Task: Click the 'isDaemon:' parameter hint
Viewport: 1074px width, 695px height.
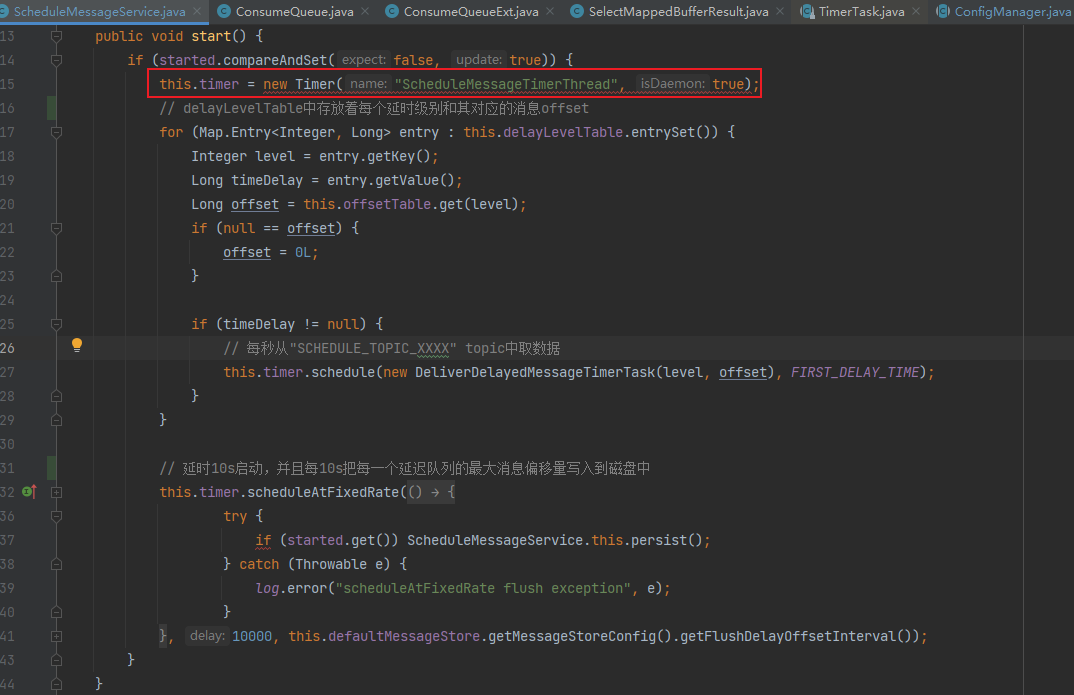Action: (x=672, y=84)
